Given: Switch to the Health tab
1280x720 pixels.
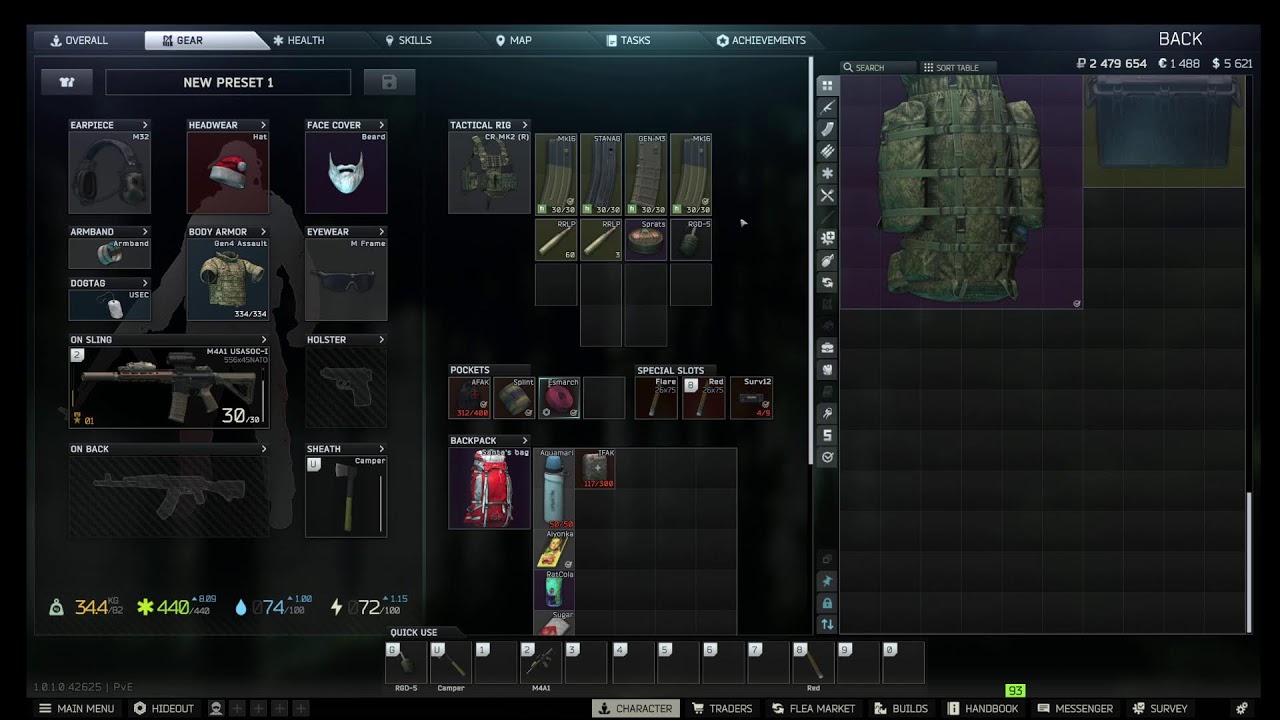Looking at the screenshot, I should (299, 40).
